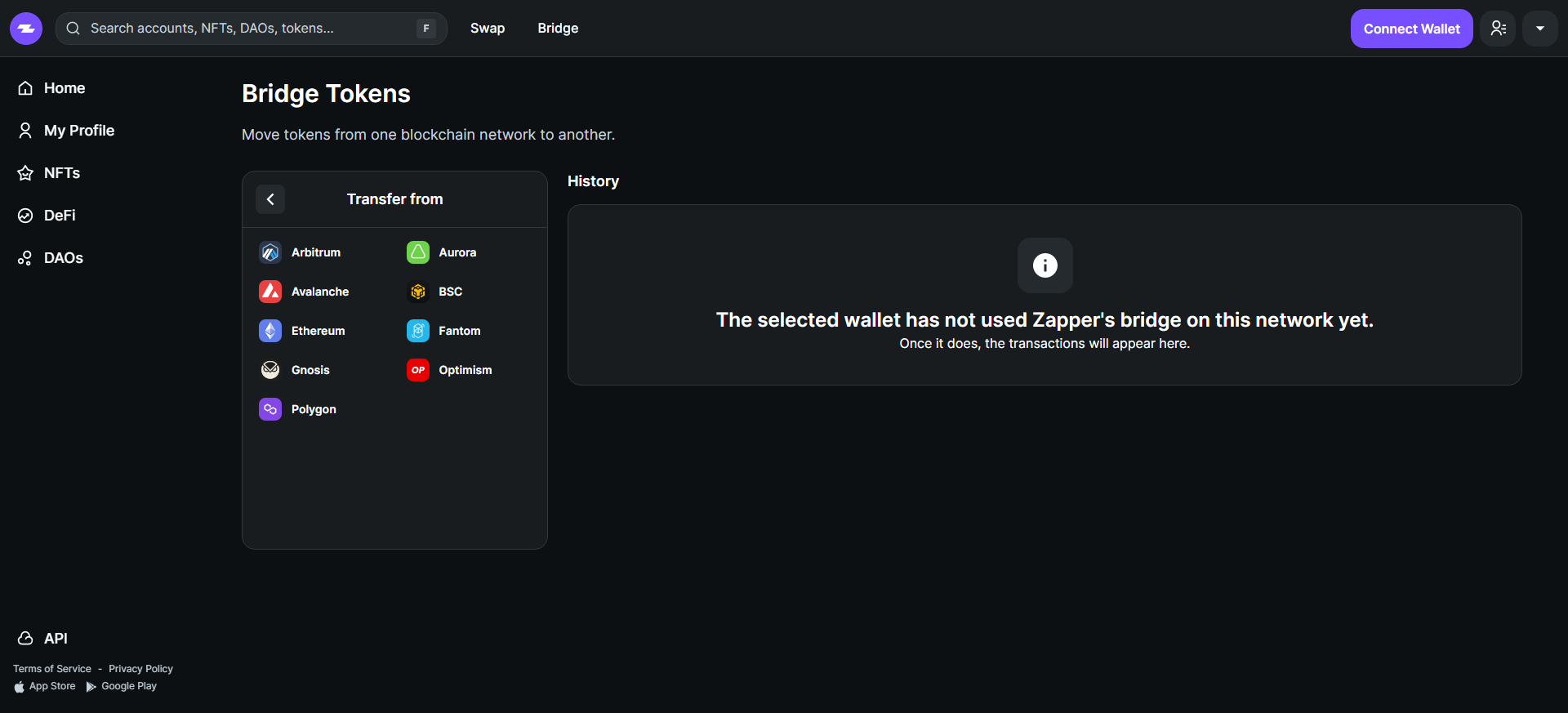Click the Connect Wallet button
The image size is (1568, 713).
click(1411, 29)
